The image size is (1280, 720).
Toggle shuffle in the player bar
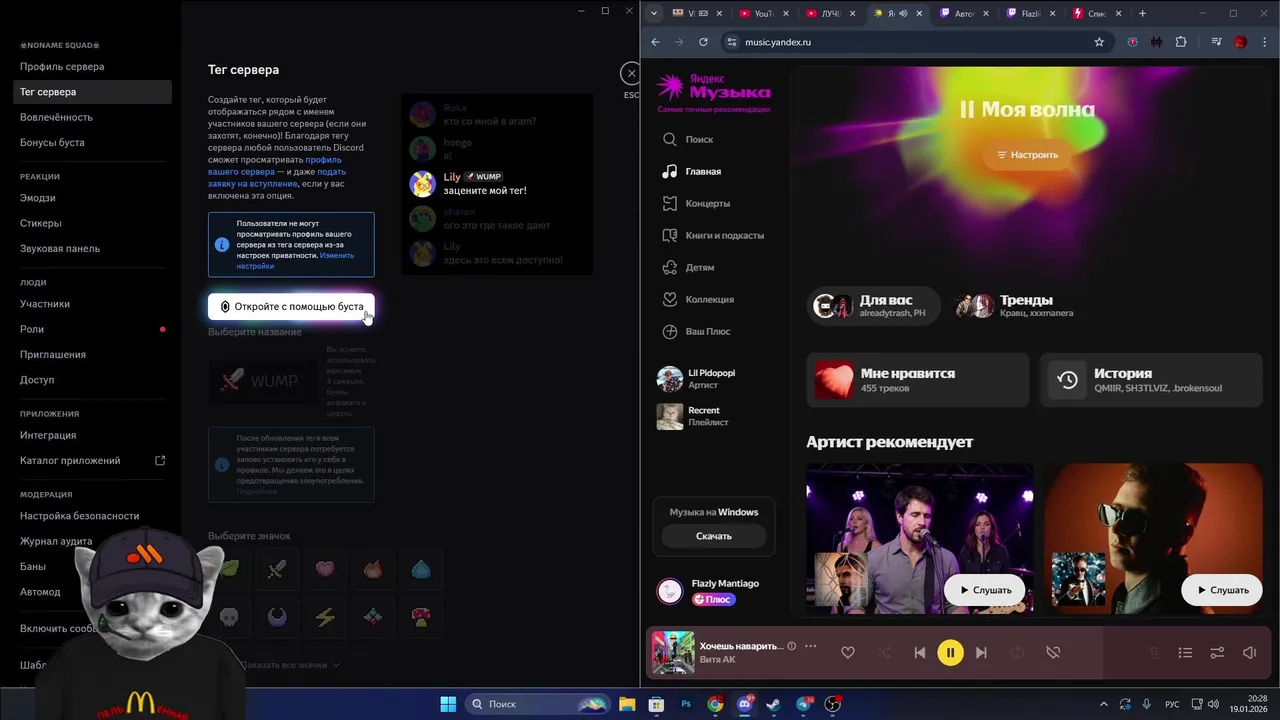point(884,653)
